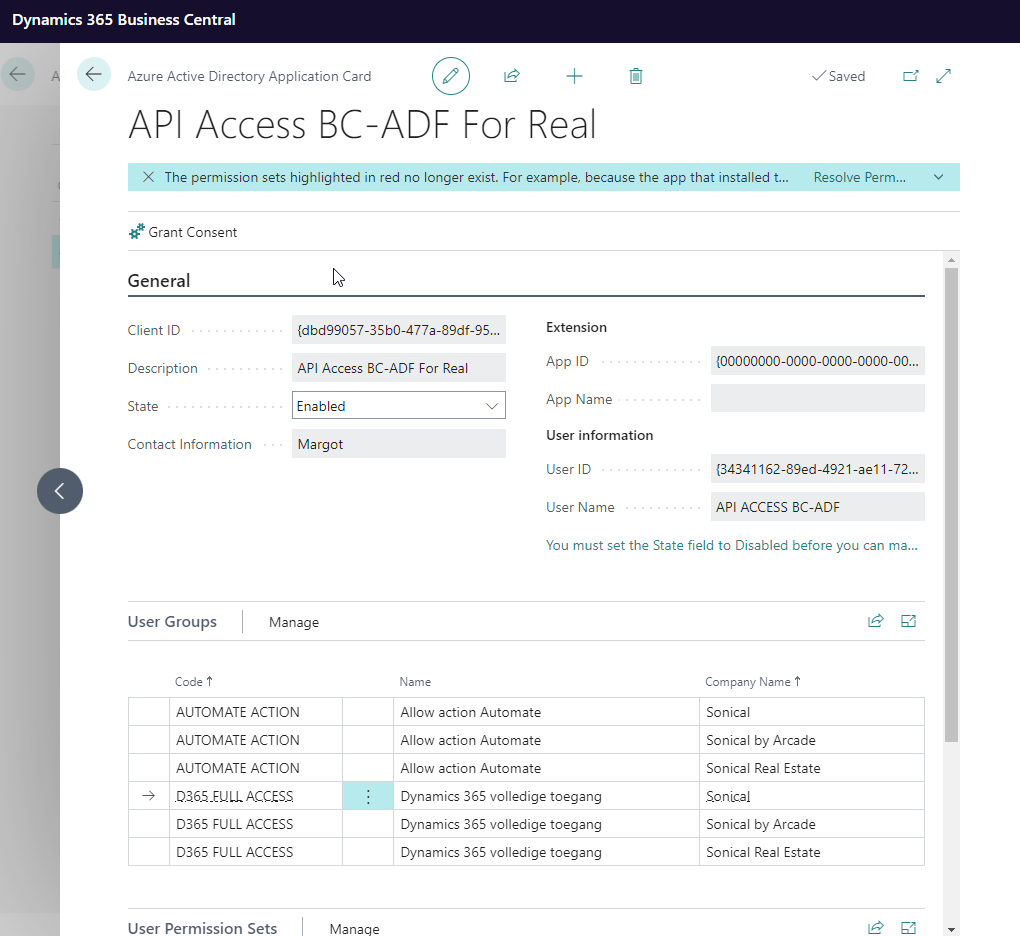Click the back arrow beside the card title

coord(94,74)
